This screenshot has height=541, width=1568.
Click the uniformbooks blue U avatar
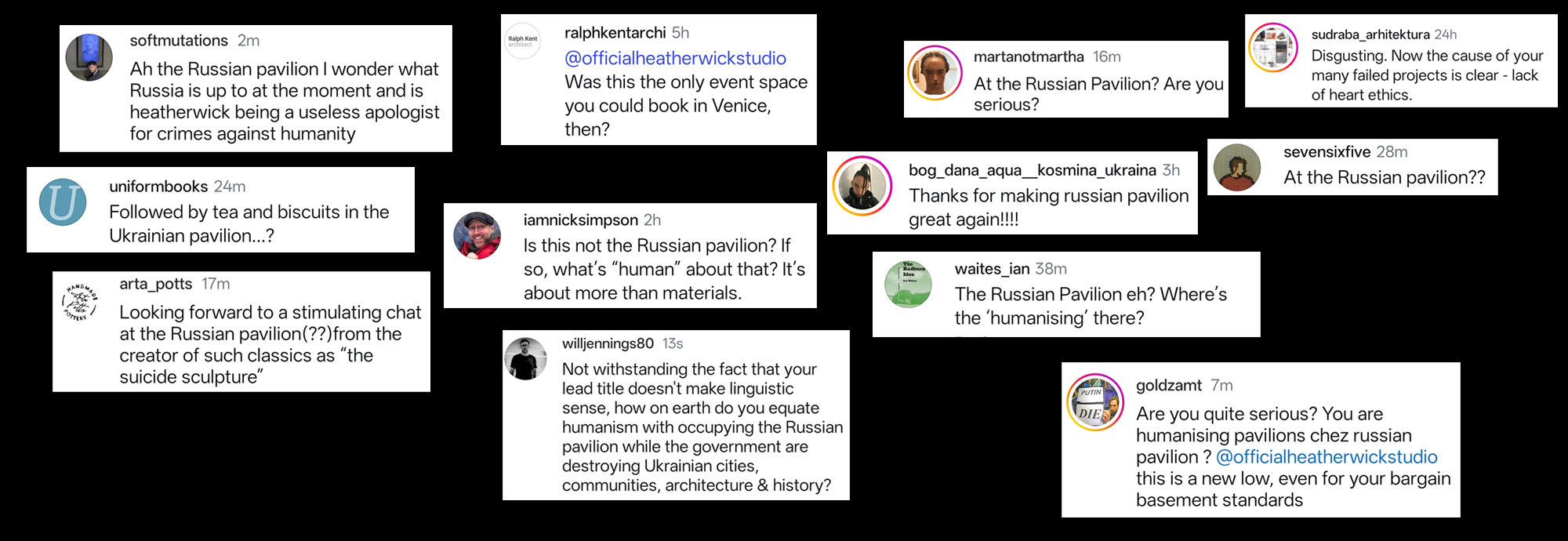pyautogui.click(x=63, y=202)
